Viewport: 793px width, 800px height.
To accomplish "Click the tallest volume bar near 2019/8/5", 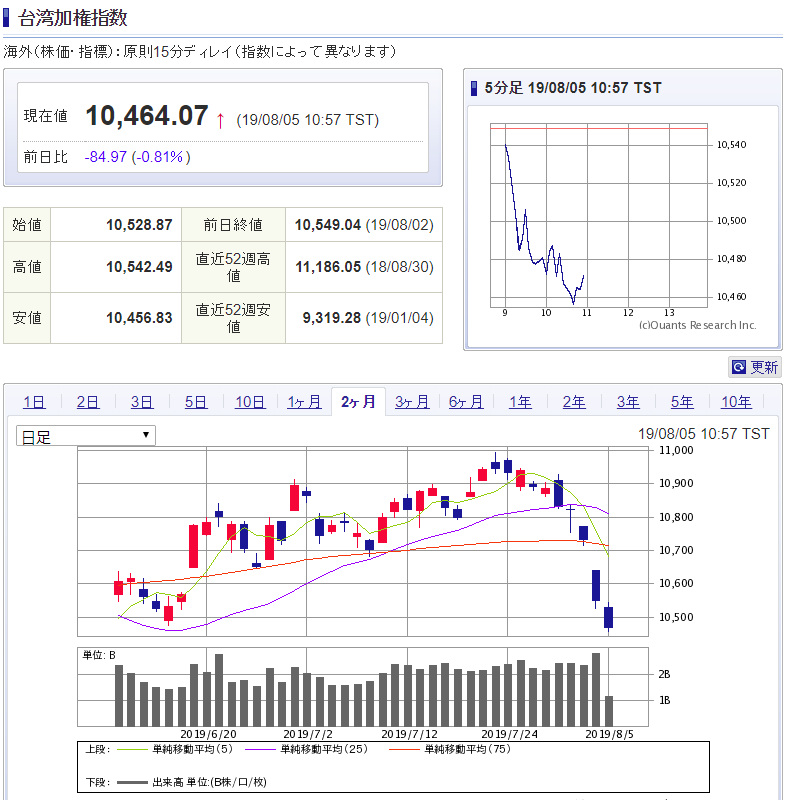I will coord(596,690).
